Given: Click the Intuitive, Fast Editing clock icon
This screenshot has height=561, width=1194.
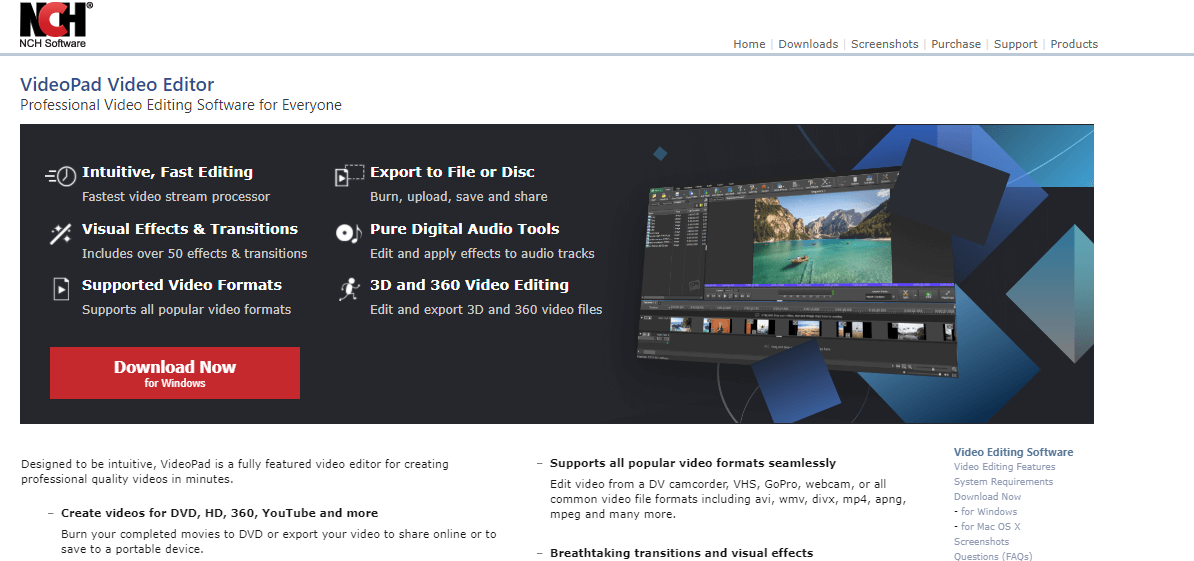Looking at the screenshot, I should pyautogui.click(x=61, y=176).
